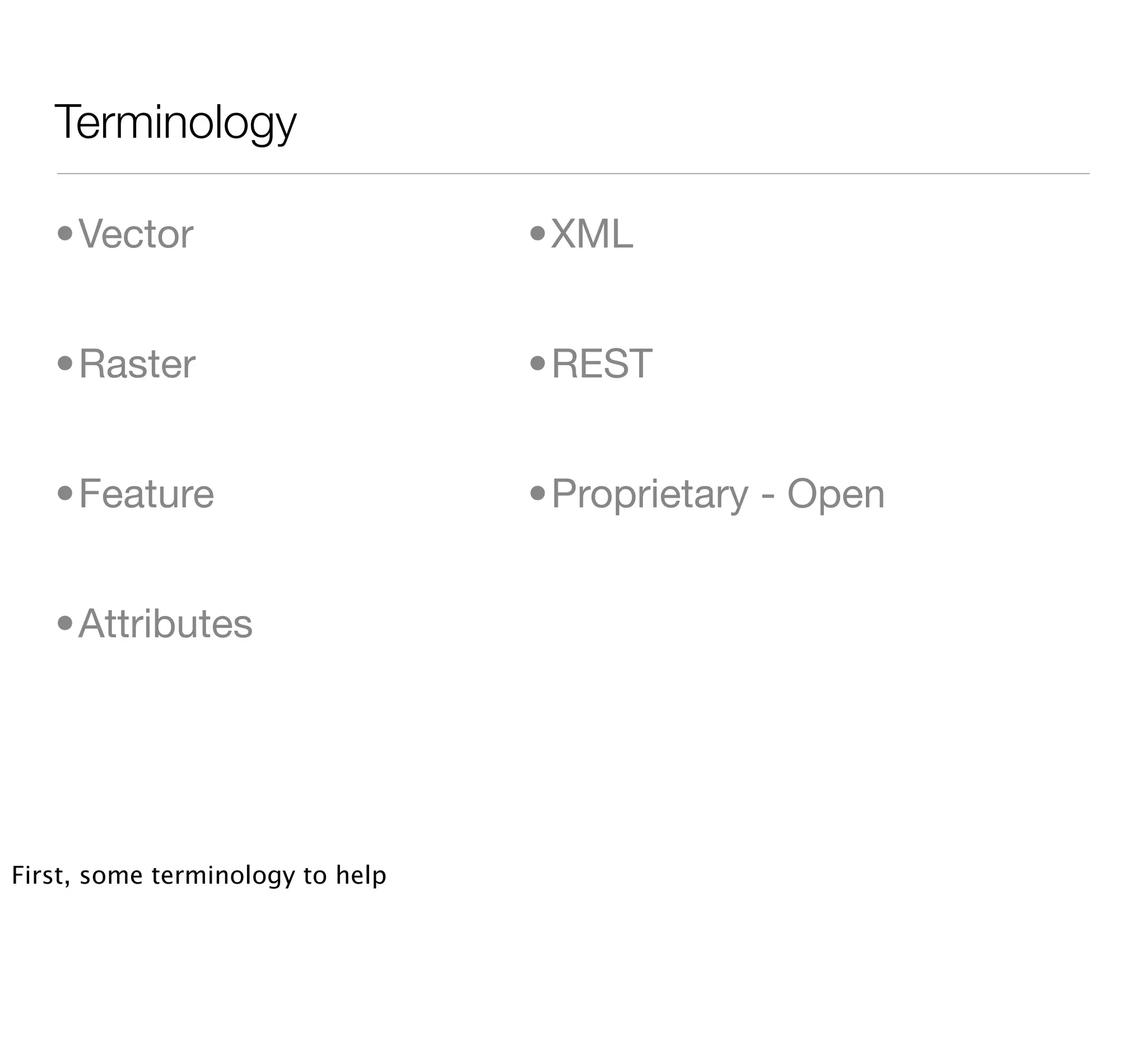Image resolution: width=1147 pixels, height=1064 pixels.
Task: Click the bullet dot before Vector
Action: pos(65,234)
